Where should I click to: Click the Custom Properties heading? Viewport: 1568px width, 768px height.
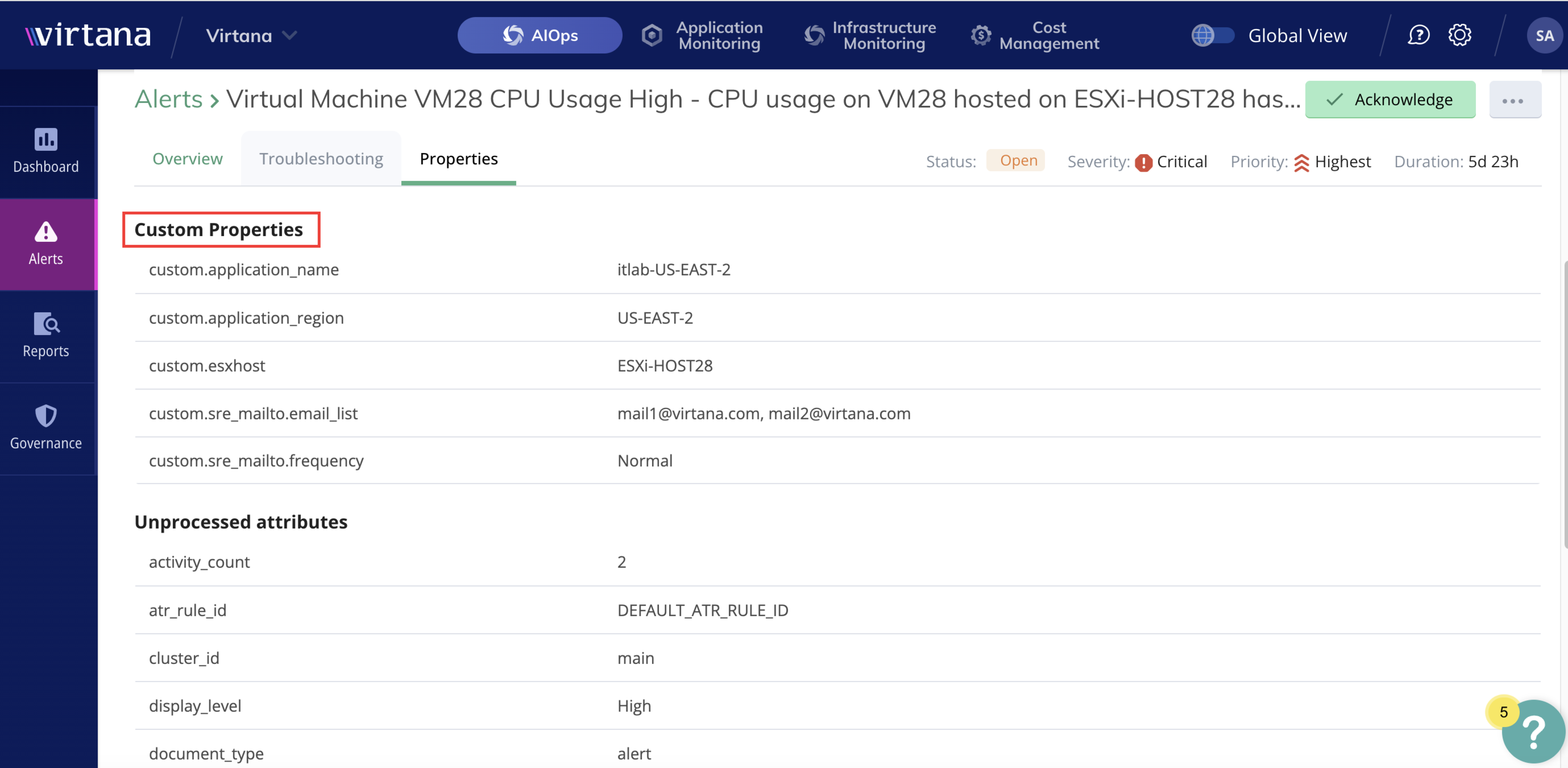click(219, 230)
